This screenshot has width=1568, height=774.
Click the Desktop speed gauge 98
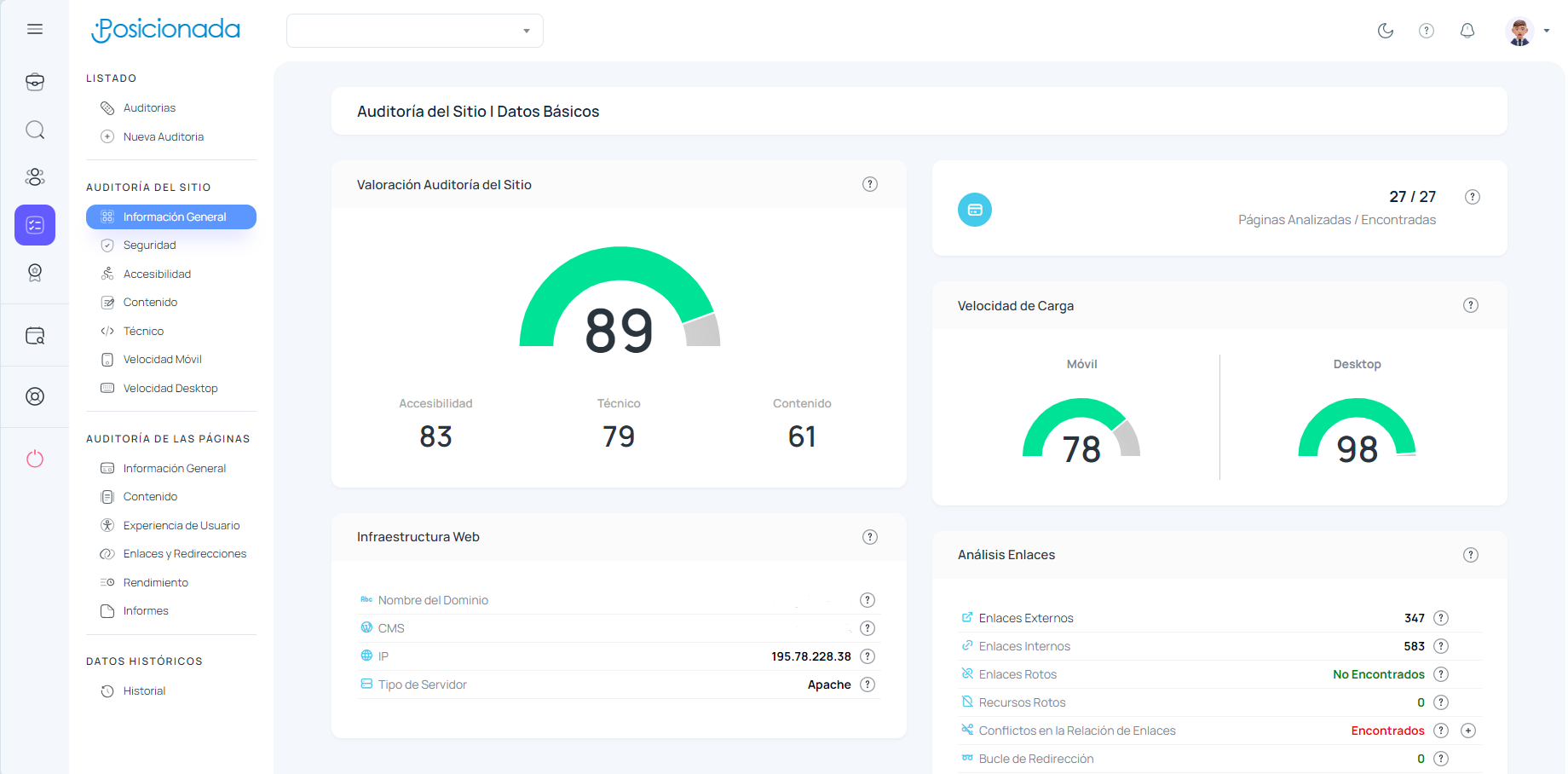pos(1357,431)
